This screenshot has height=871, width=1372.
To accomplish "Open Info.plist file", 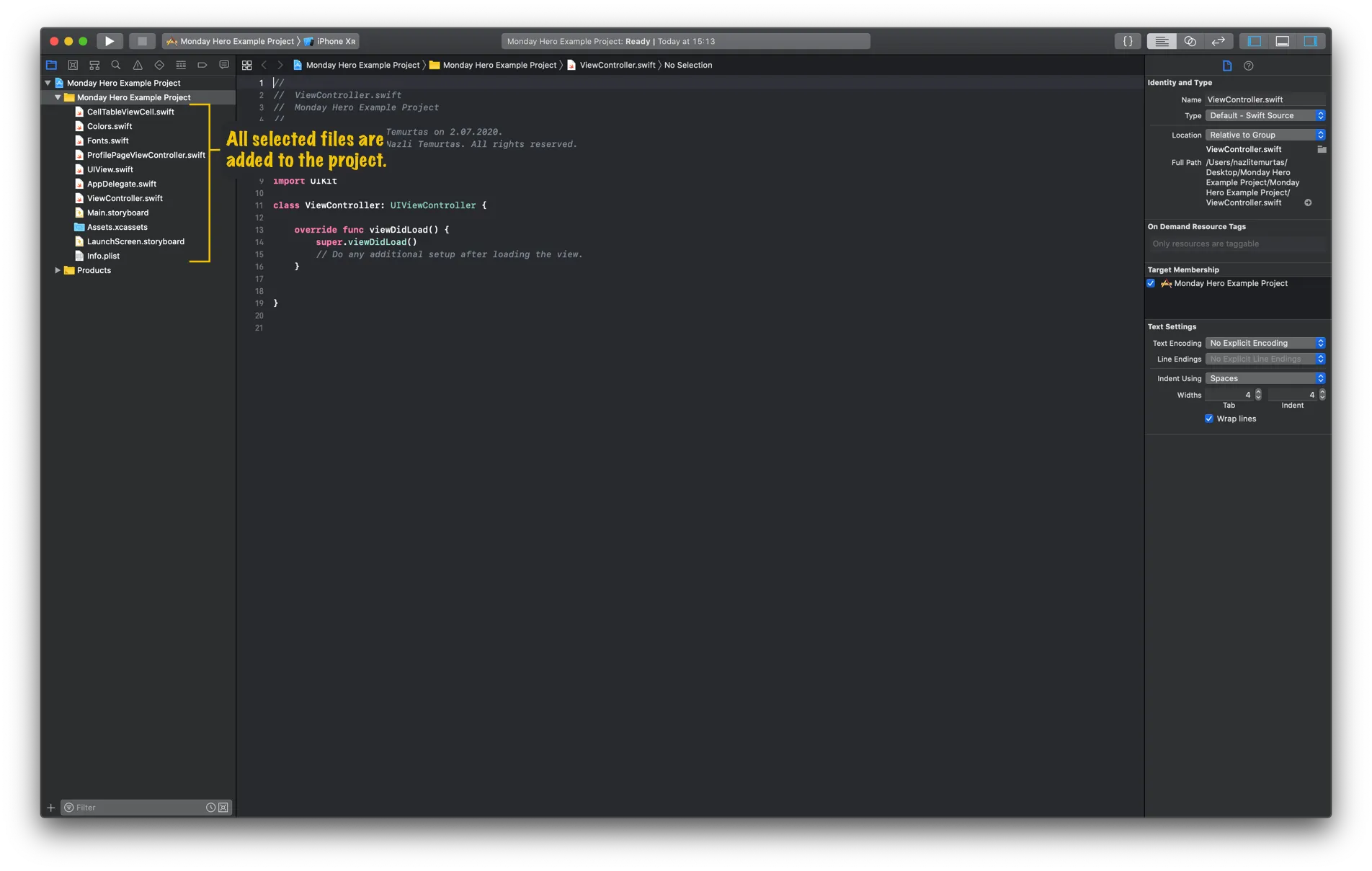I will coord(103,256).
